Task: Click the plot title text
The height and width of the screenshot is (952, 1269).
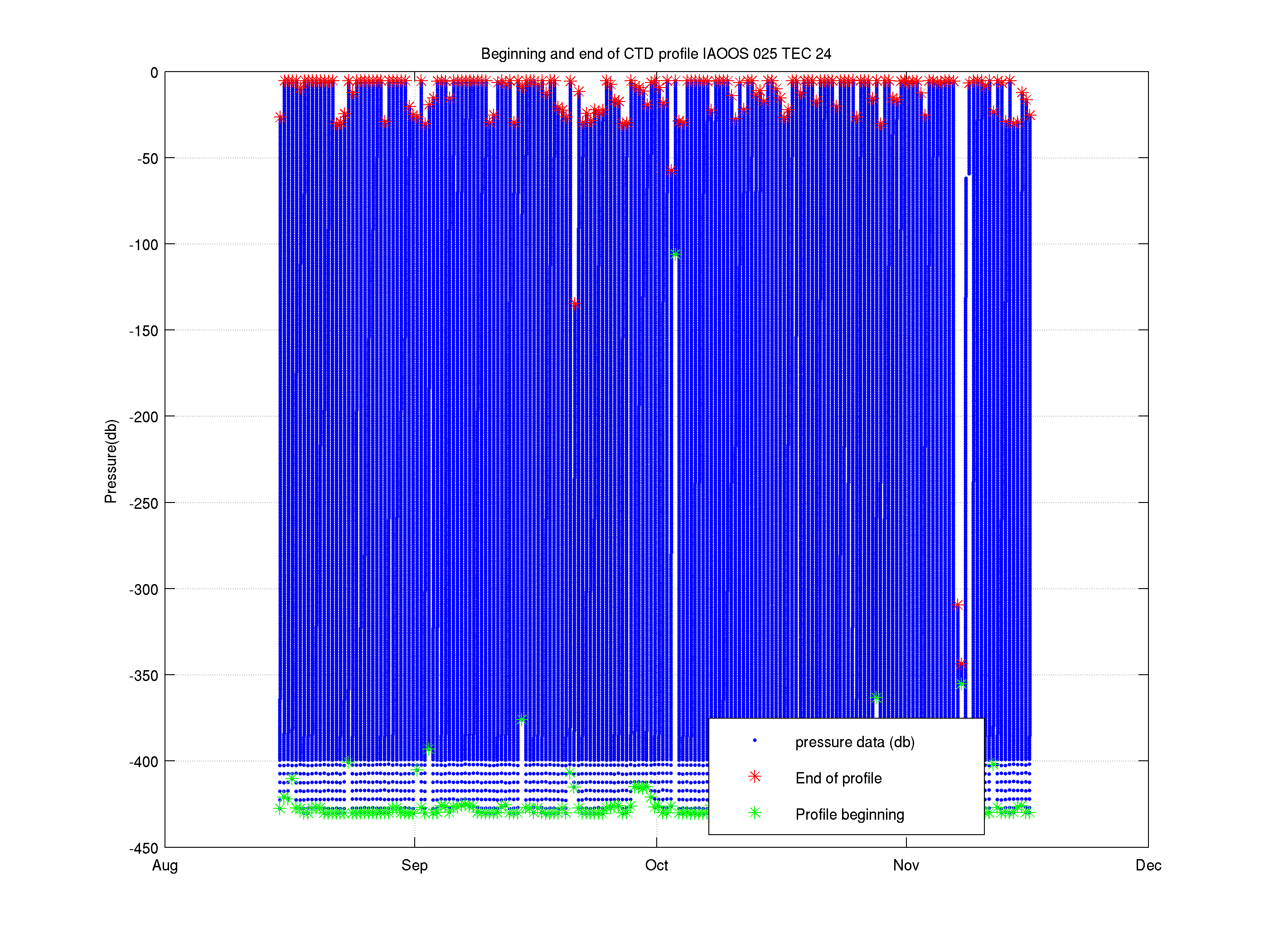Action: 656,54
